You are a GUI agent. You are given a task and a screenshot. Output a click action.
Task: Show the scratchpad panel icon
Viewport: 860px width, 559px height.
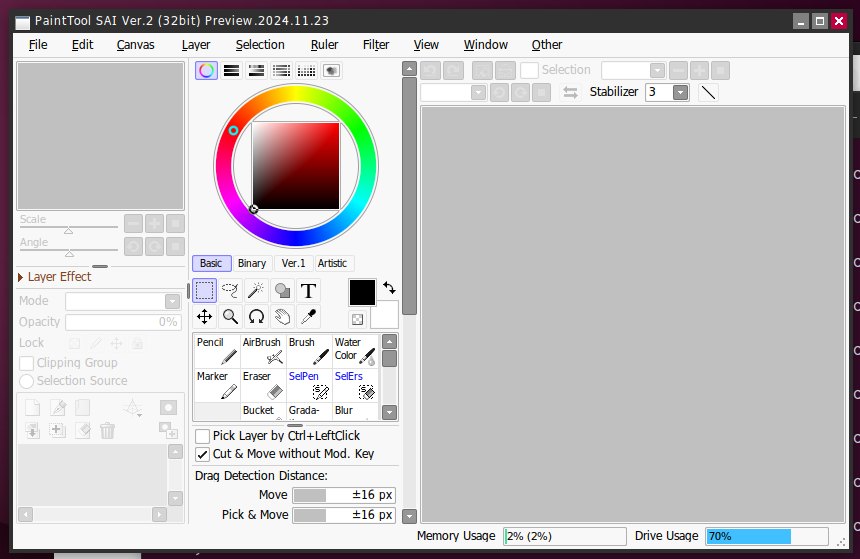click(331, 70)
